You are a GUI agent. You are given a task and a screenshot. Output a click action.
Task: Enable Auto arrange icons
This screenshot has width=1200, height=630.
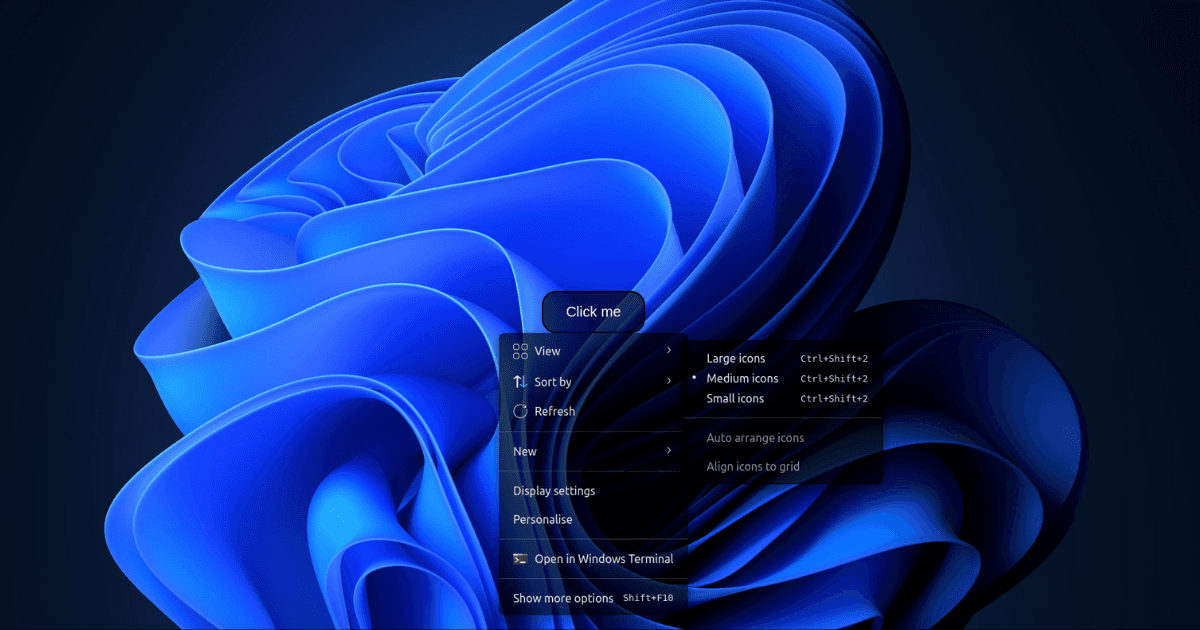click(x=755, y=437)
